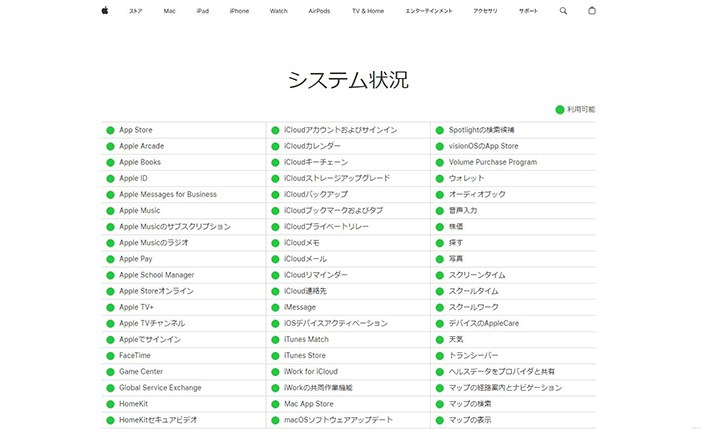Click the green dot beside Game Center
701x429 pixels.
pyautogui.click(x=110, y=372)
